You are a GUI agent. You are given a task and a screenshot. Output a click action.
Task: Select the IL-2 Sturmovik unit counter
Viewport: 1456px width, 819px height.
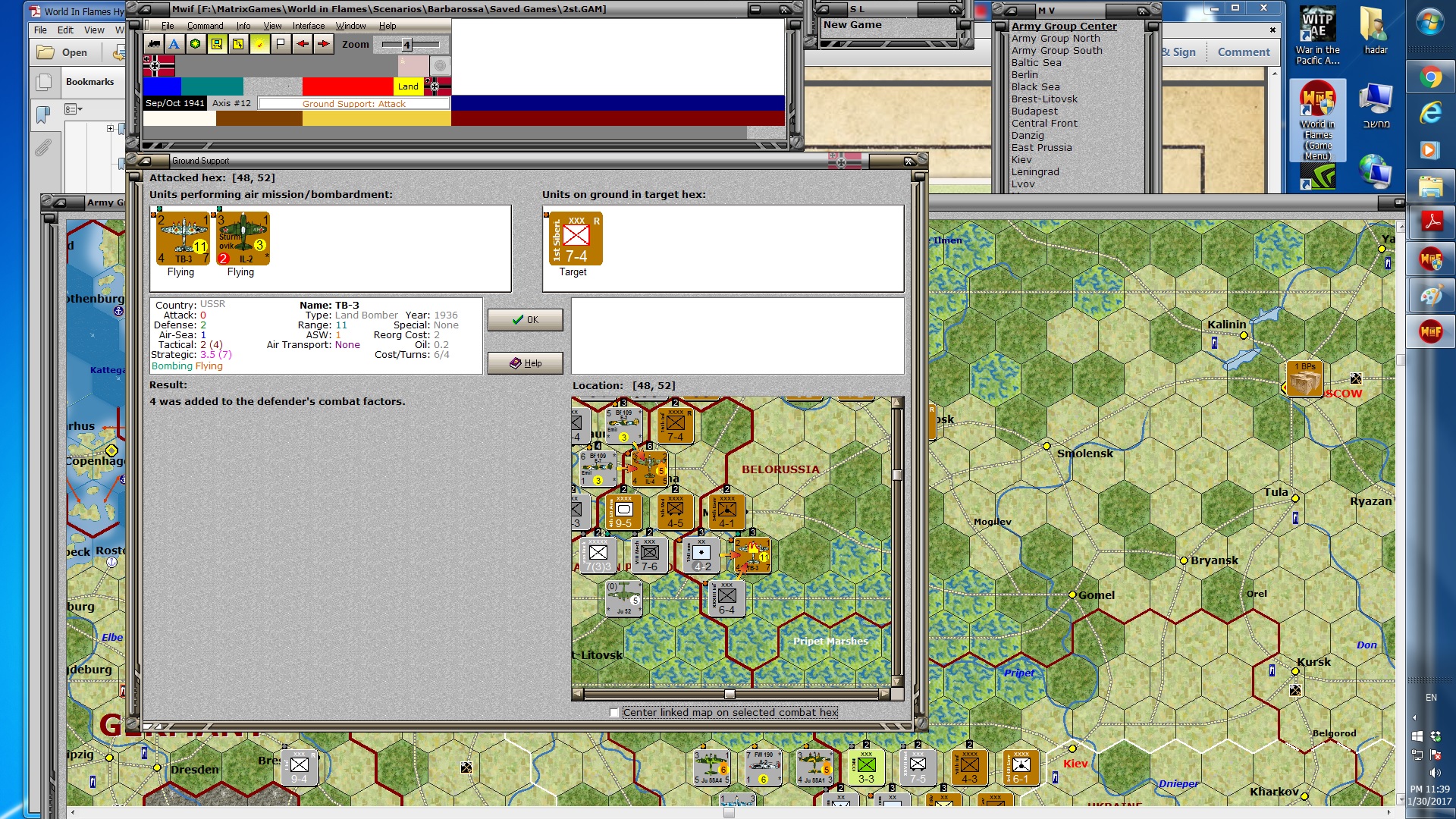(x=243, y=238)
